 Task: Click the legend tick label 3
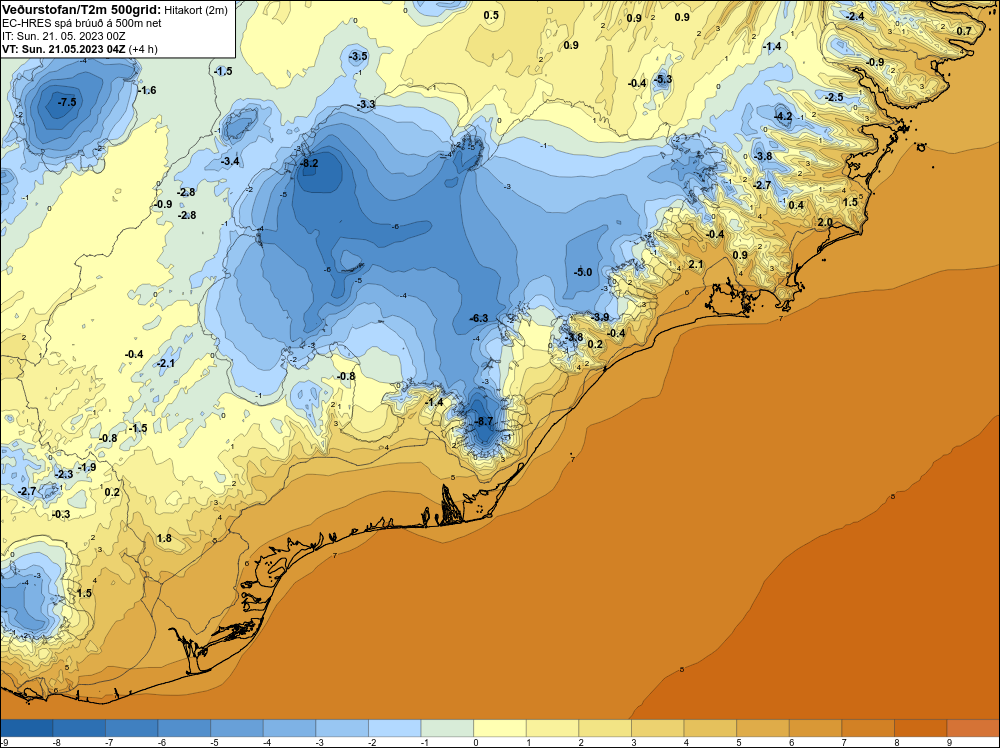point(634,742)
